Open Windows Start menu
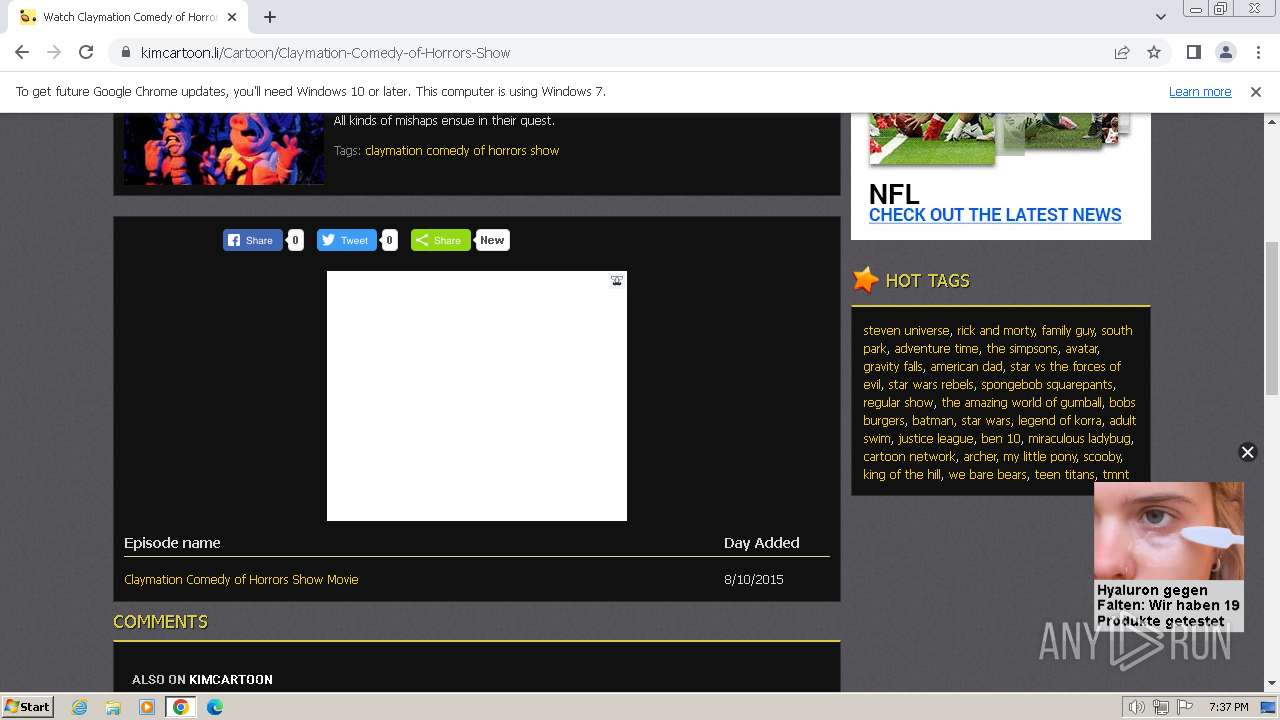The height and width of the screenshot is (720, 1280). pyautogui.click(x=28, y=706)
